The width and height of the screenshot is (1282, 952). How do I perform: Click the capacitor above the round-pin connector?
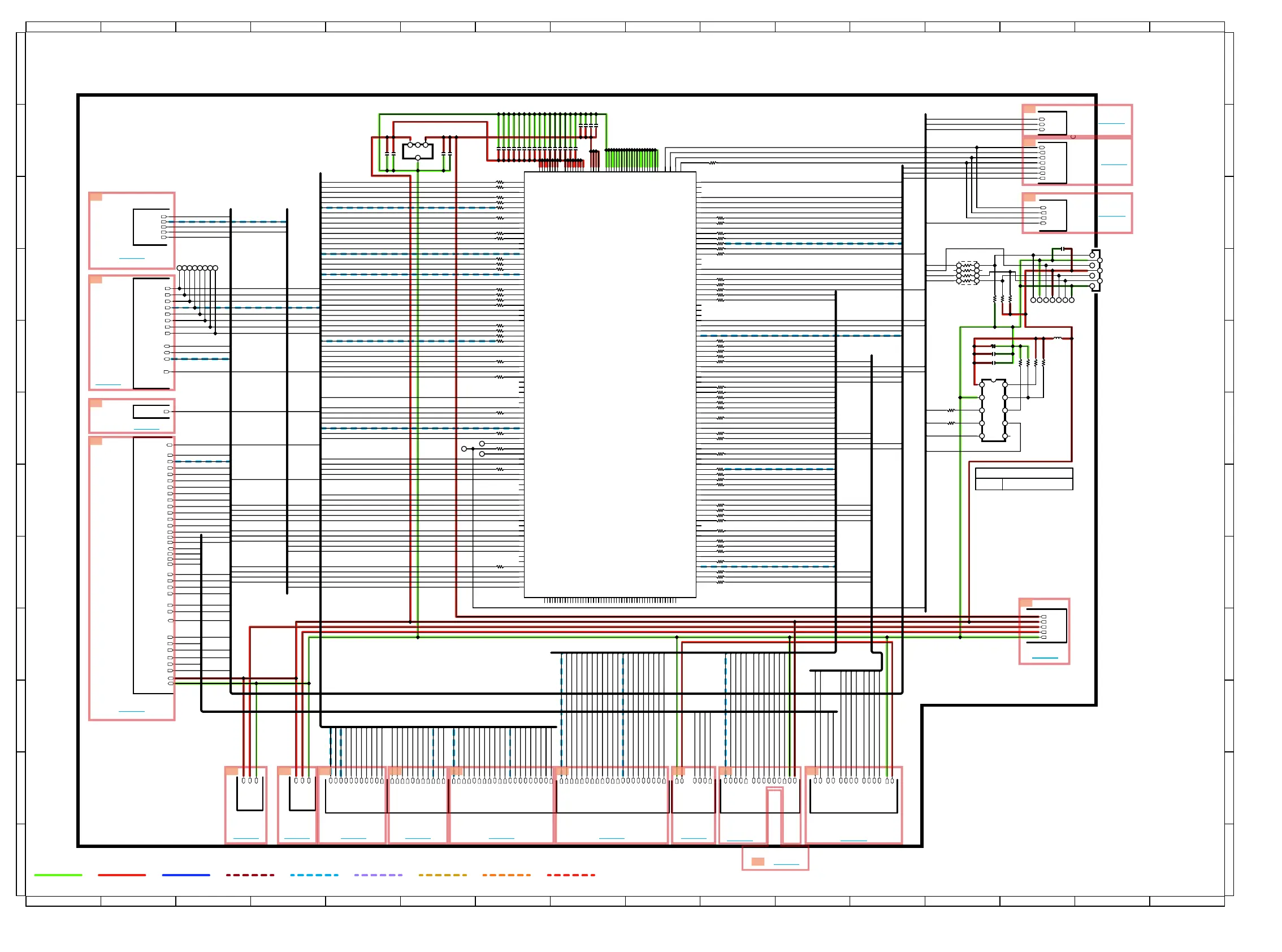tap(1062, 249)
